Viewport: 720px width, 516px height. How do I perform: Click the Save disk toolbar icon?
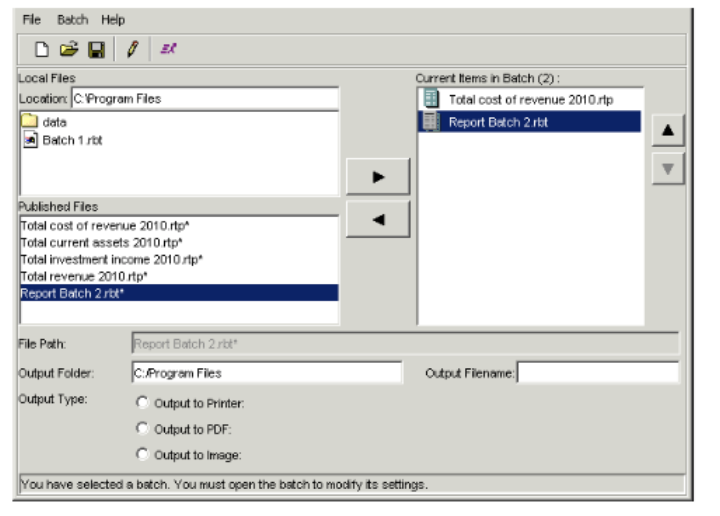point(97,49)
